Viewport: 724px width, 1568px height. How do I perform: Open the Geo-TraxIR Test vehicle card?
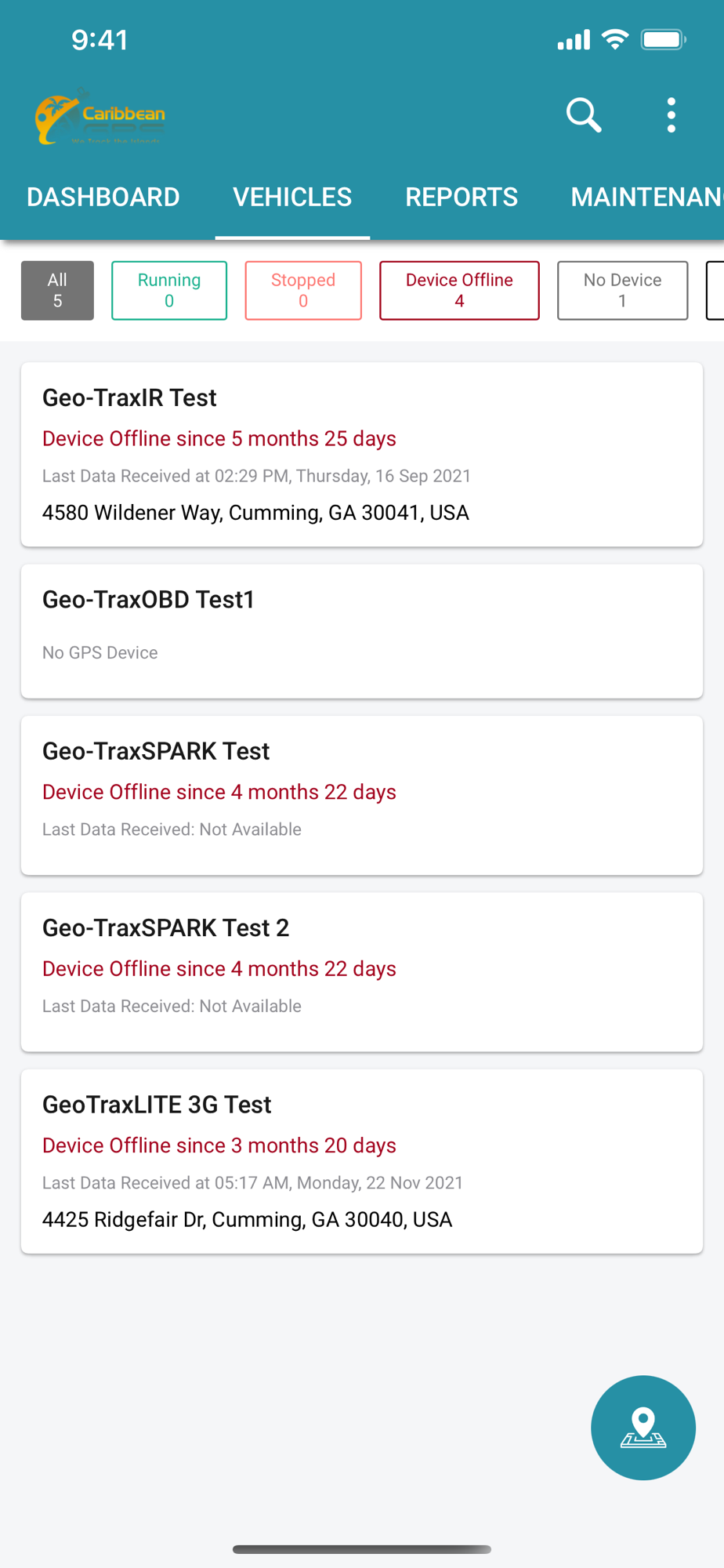[x=362, y=454]
